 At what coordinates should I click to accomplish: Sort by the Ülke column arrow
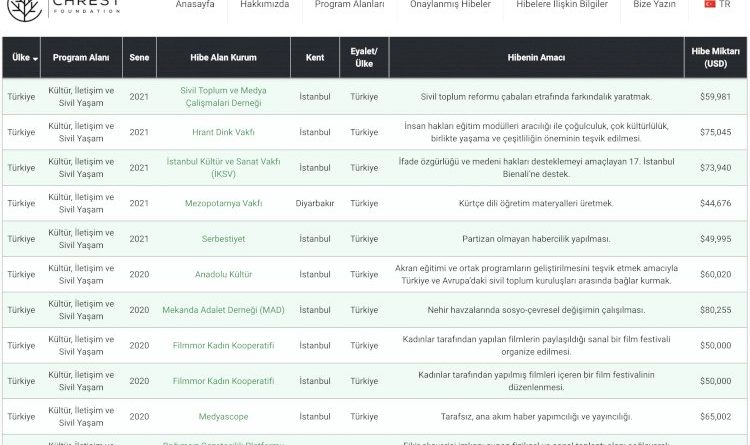click(x=36, y=59)
